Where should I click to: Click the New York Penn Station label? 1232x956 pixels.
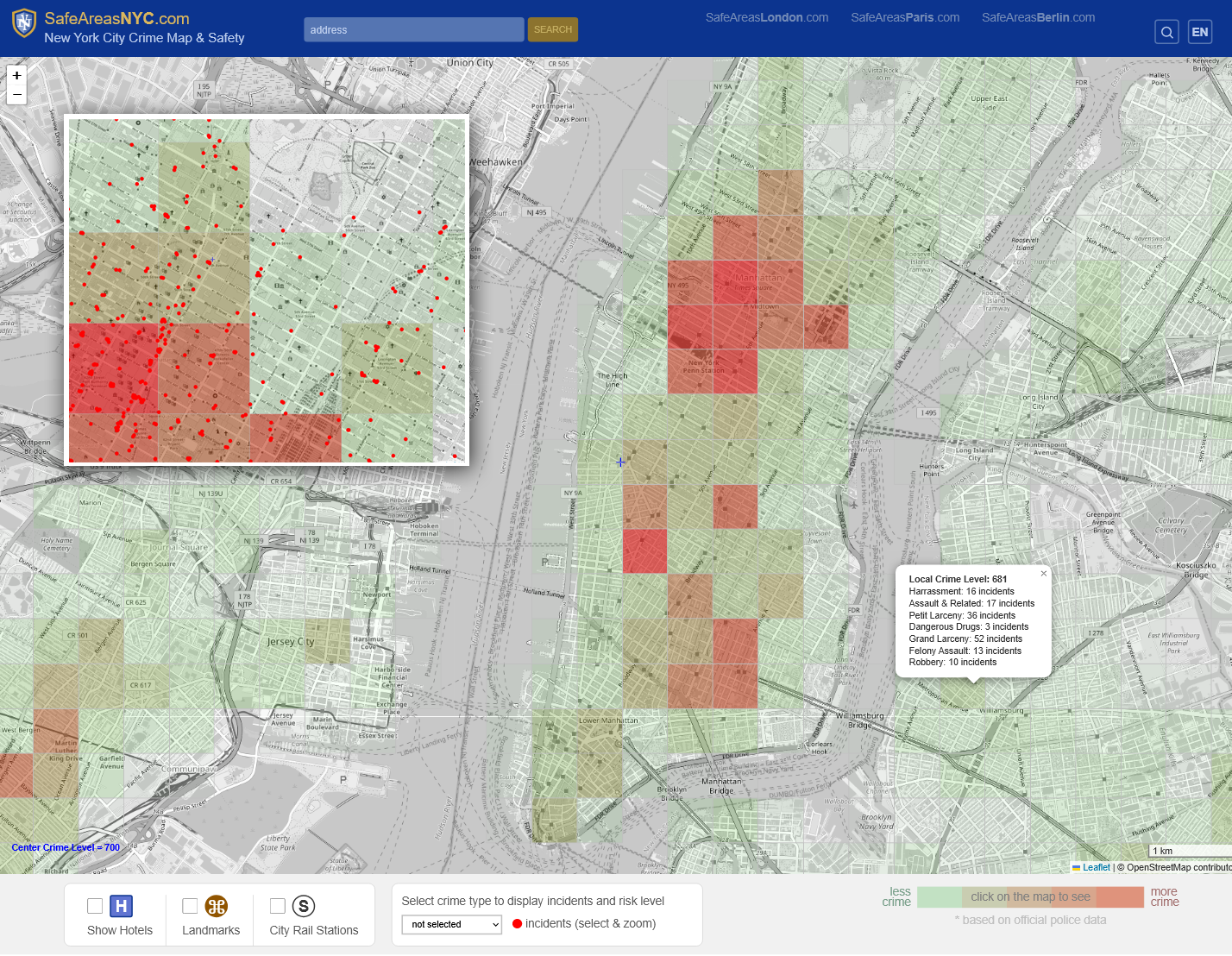point(703,367)
